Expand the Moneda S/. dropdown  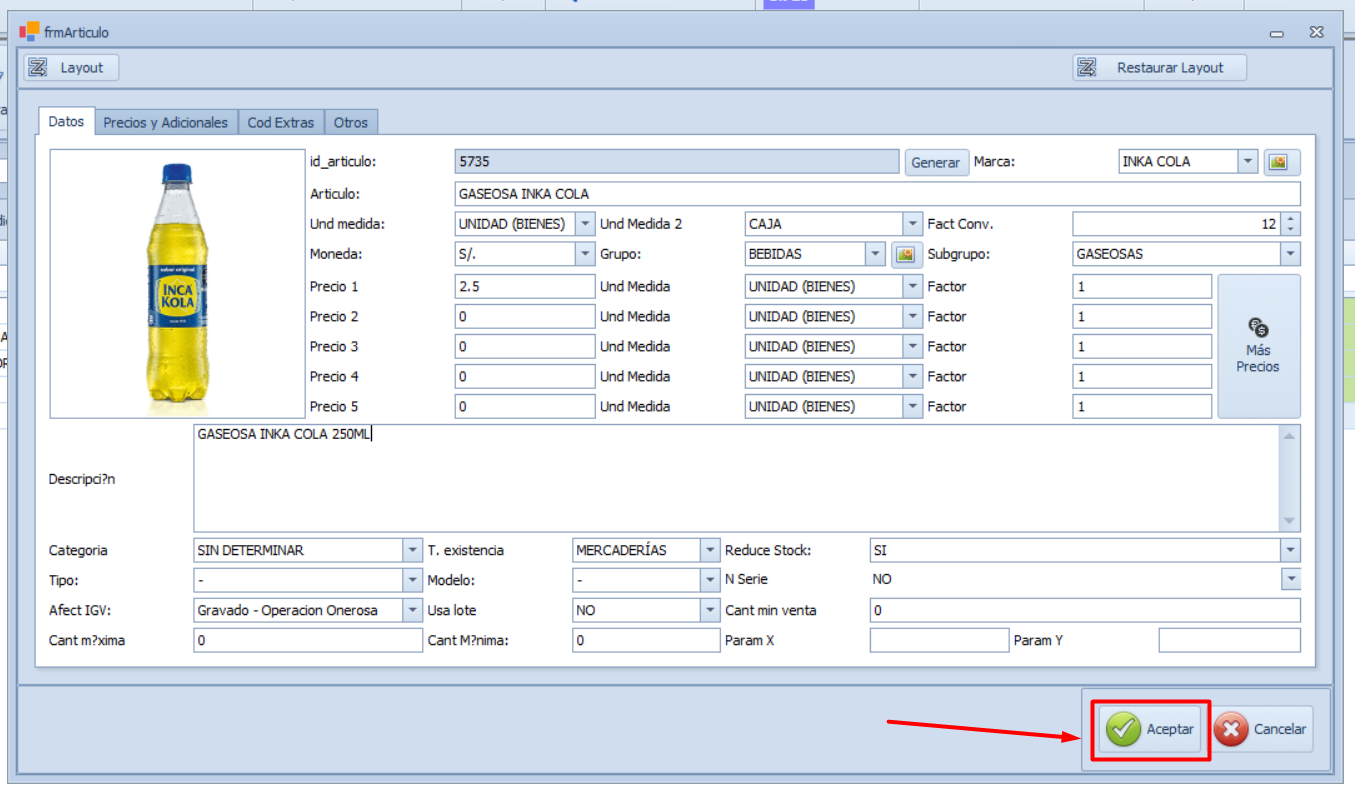pos(586,254)
